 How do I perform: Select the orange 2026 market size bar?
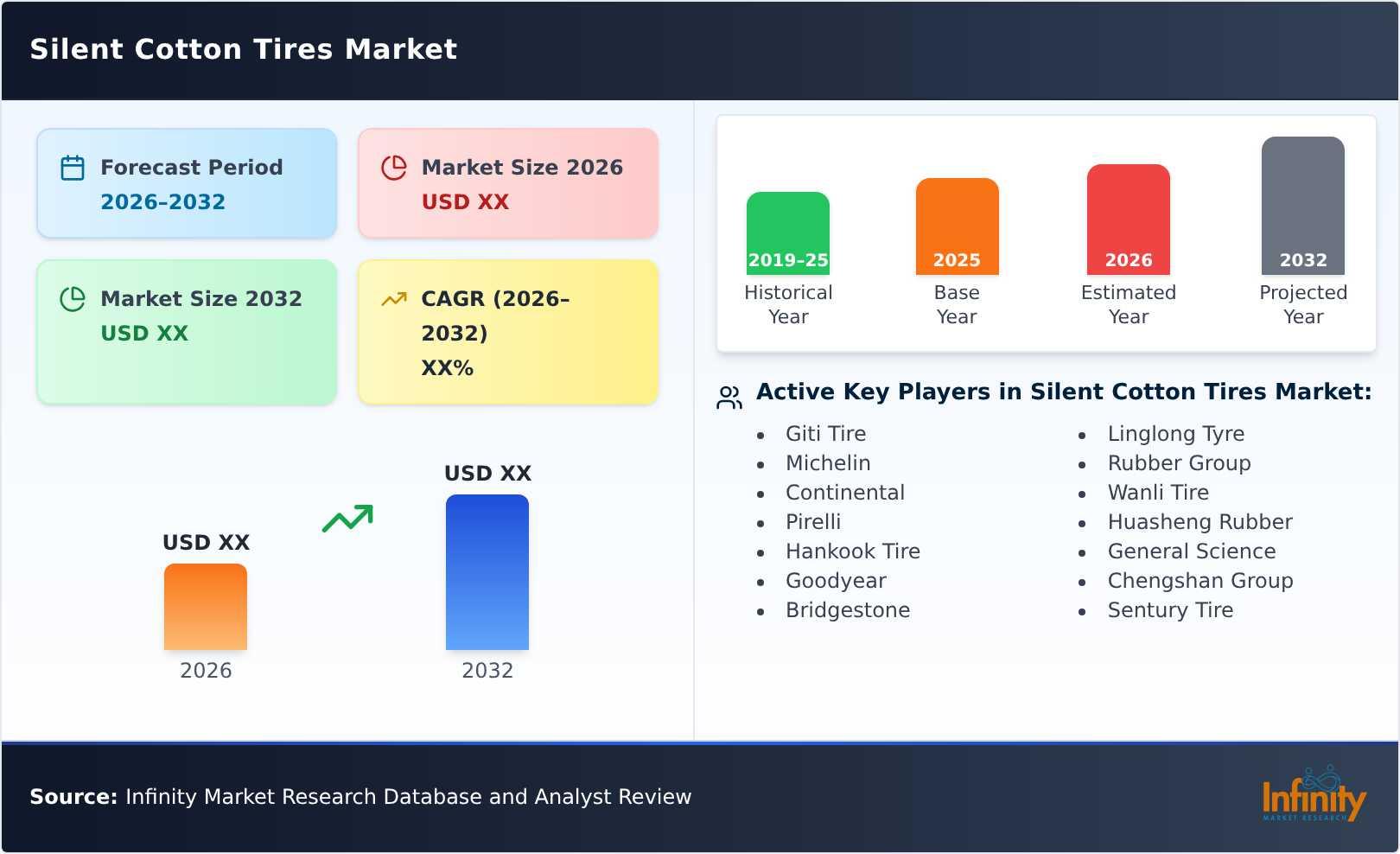click(206, 607)
